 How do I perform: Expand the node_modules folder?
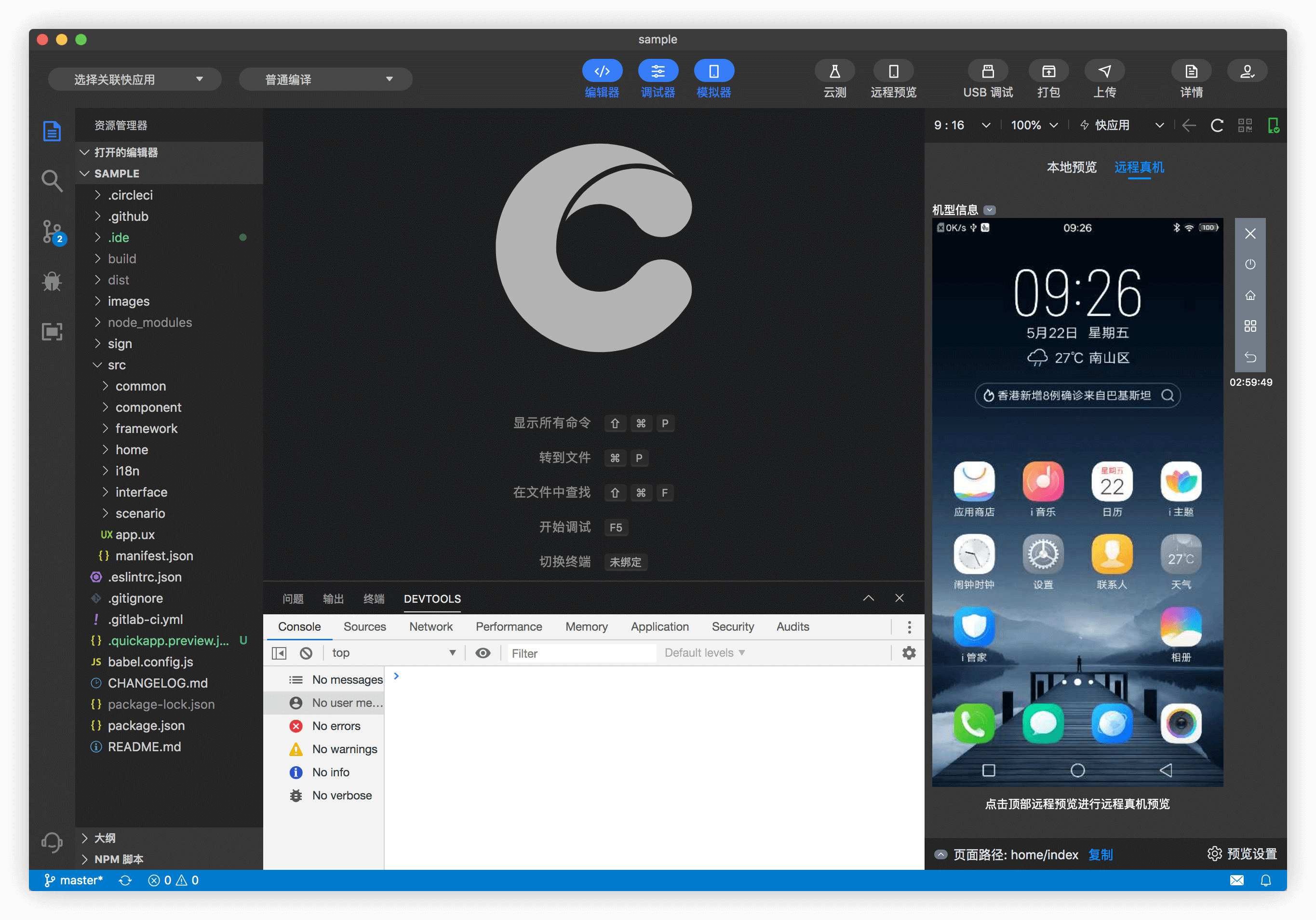point(149,322)
